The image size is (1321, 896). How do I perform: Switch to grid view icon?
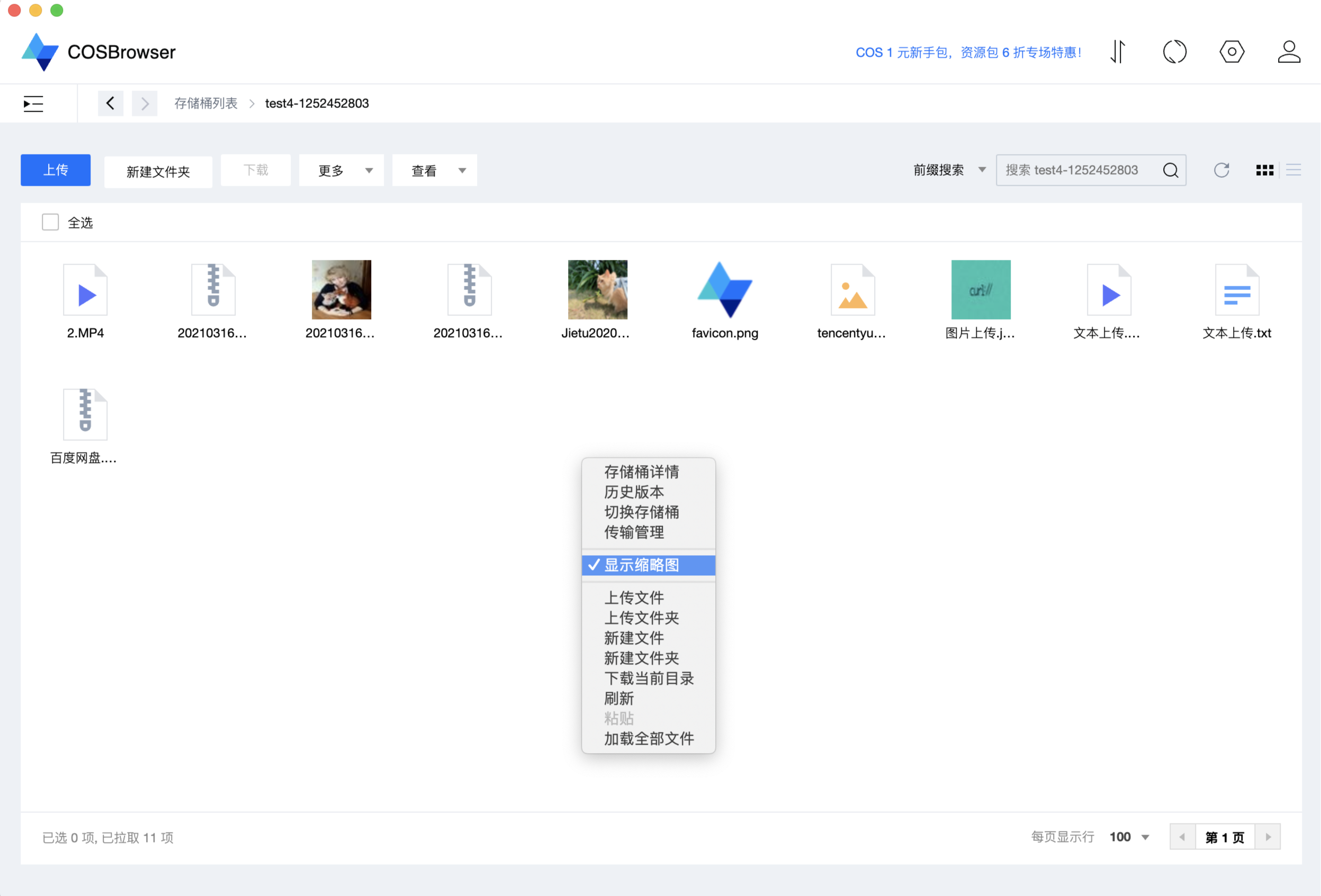tap(1264, 170)
